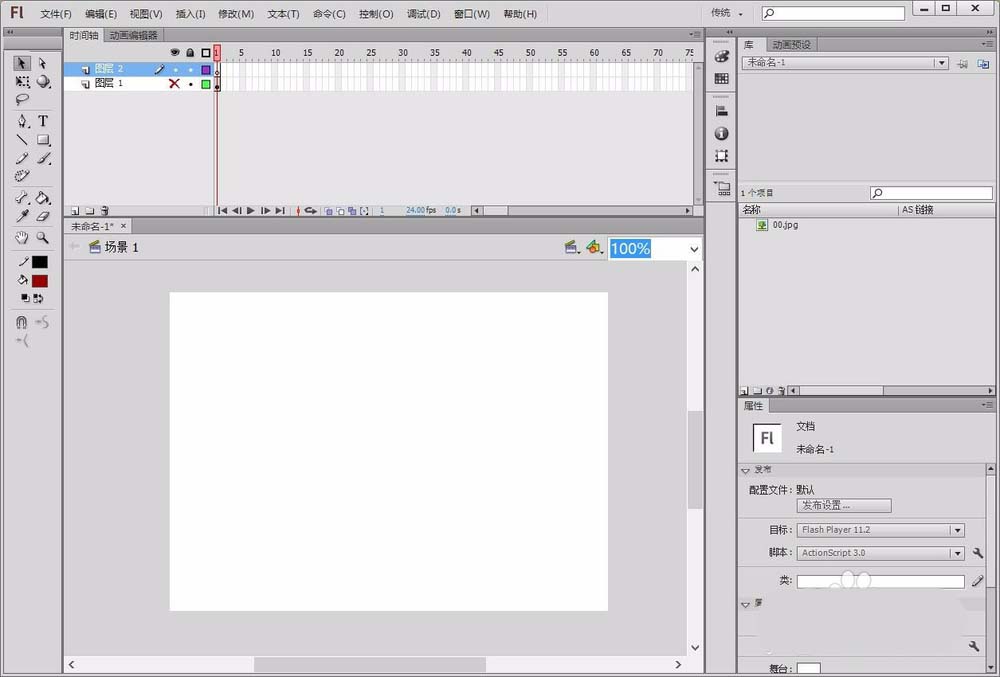Select the Hand tool
Image resolution: width=1000 pixels, height=677 pixels.
22,238
